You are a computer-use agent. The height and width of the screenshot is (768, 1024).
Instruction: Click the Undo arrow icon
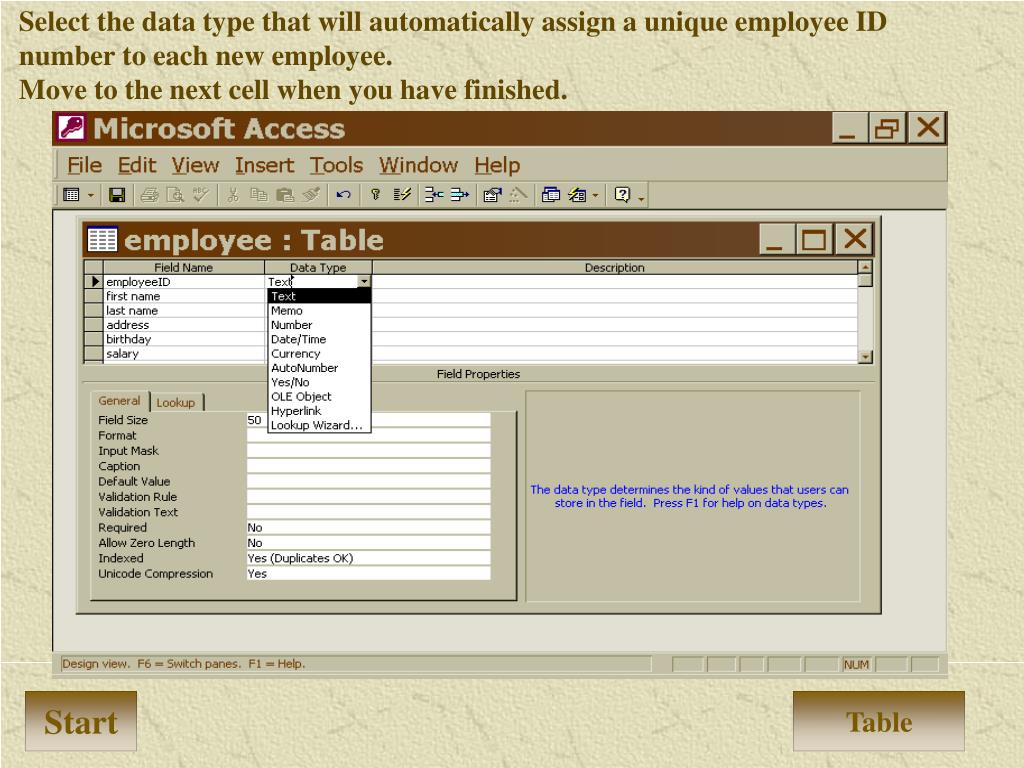pos(343,195)
